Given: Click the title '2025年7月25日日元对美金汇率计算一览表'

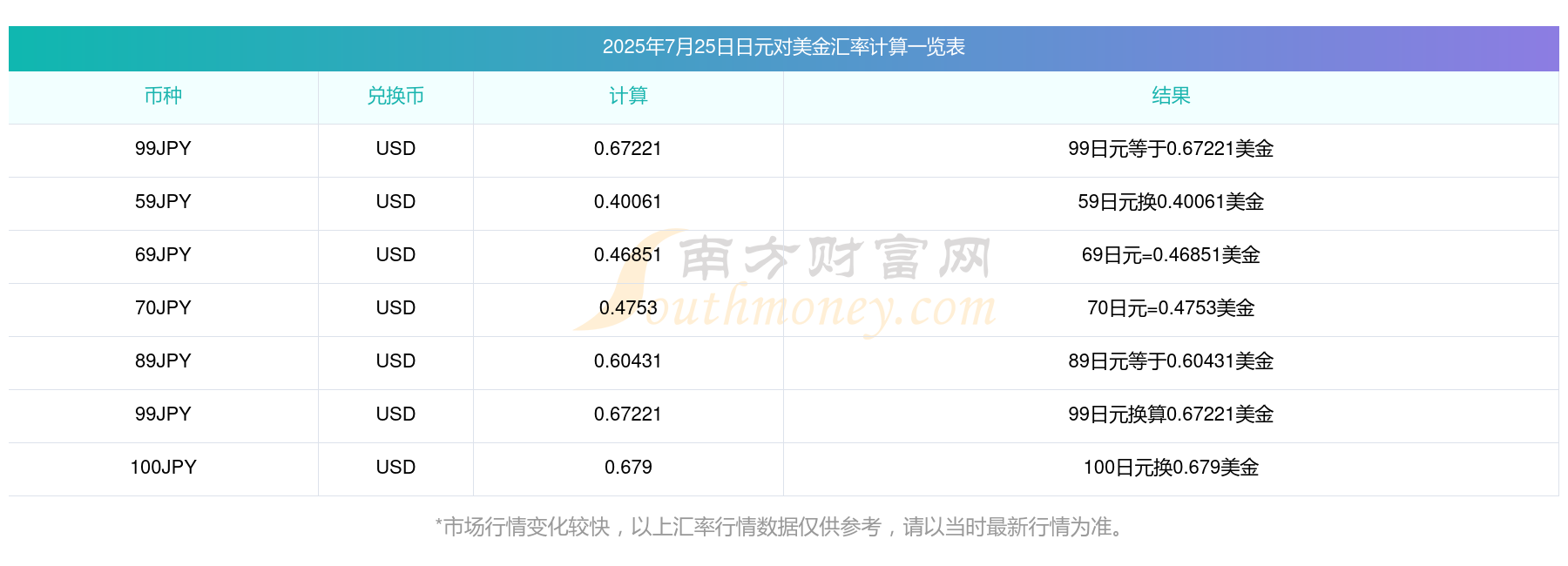Looking at the screenshot, I should (783, 47).
